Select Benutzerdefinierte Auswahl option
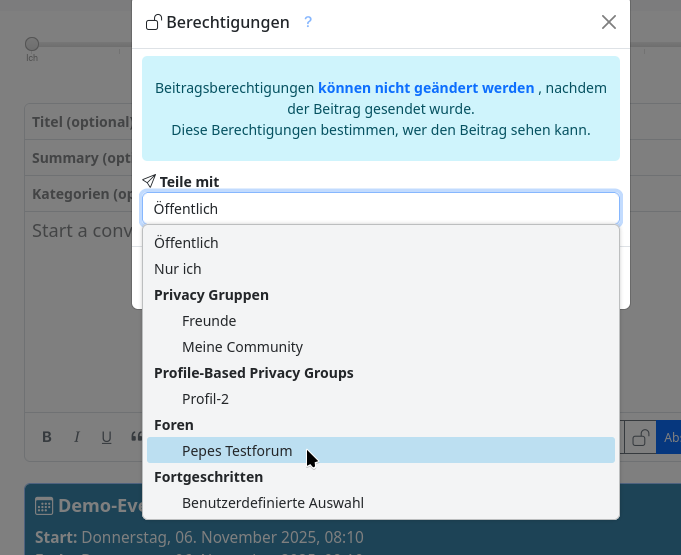This screenshot has height=555, width=681. [x=272, y=503]
